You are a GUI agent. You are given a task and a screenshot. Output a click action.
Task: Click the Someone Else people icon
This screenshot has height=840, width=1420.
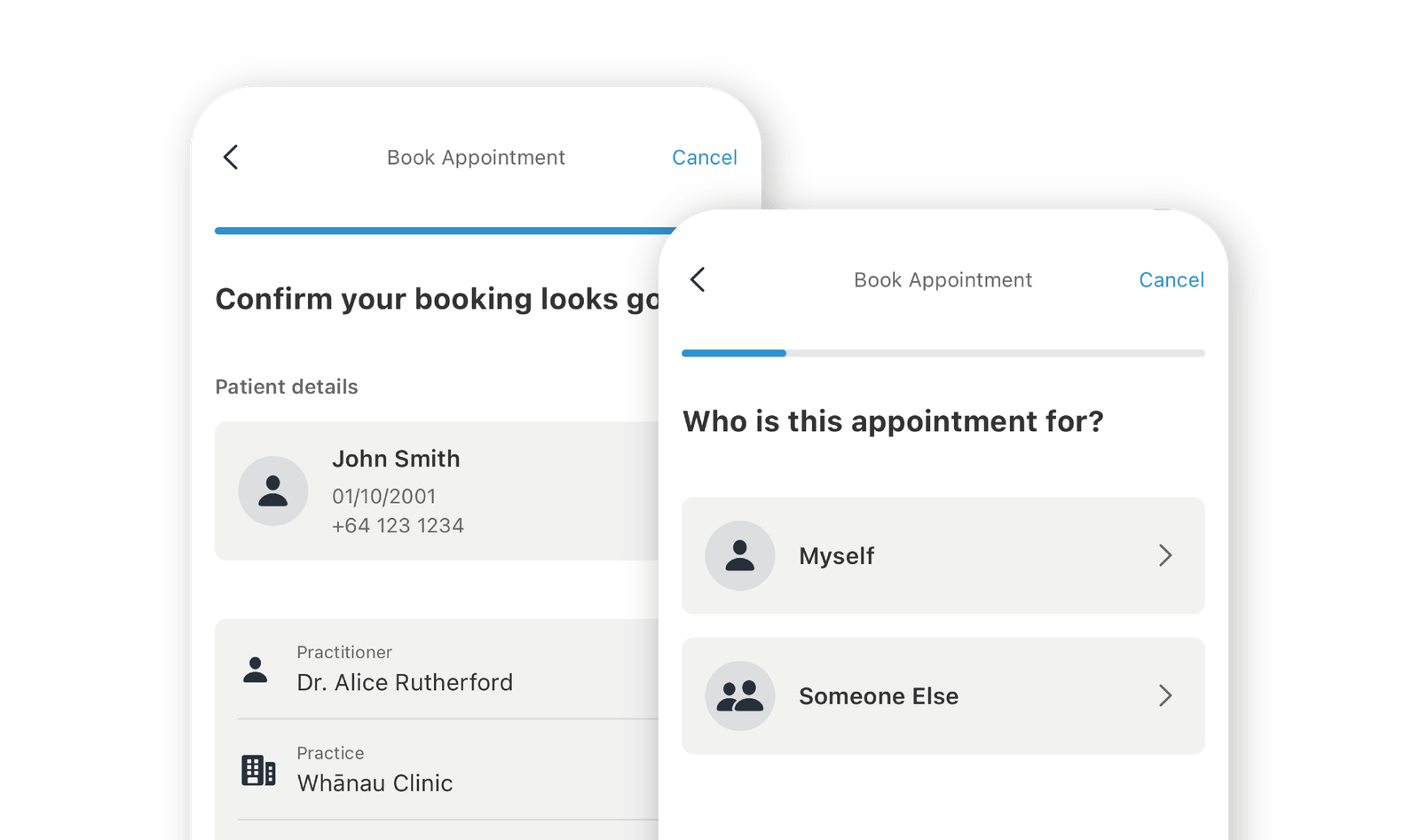coord(739,696)
